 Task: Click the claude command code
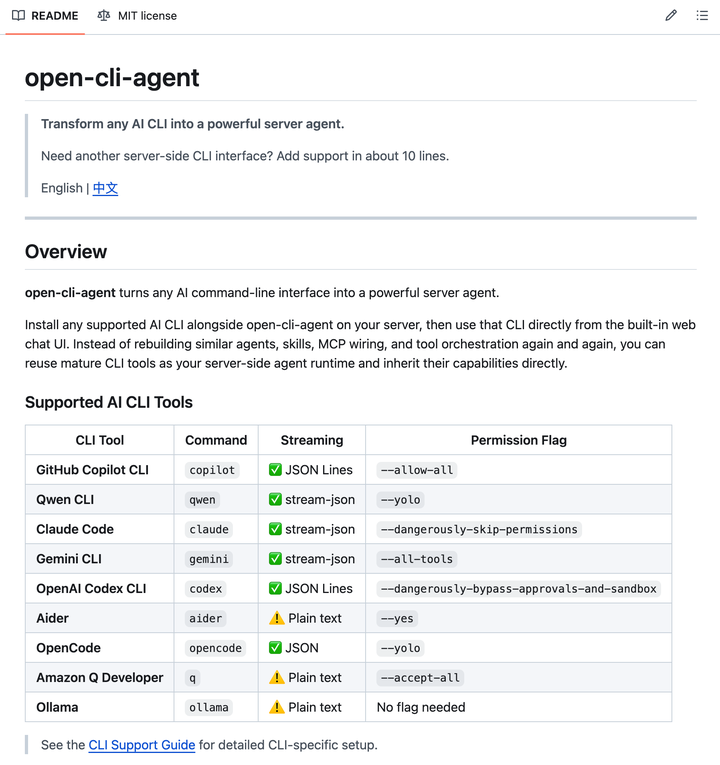click(209, 529)
